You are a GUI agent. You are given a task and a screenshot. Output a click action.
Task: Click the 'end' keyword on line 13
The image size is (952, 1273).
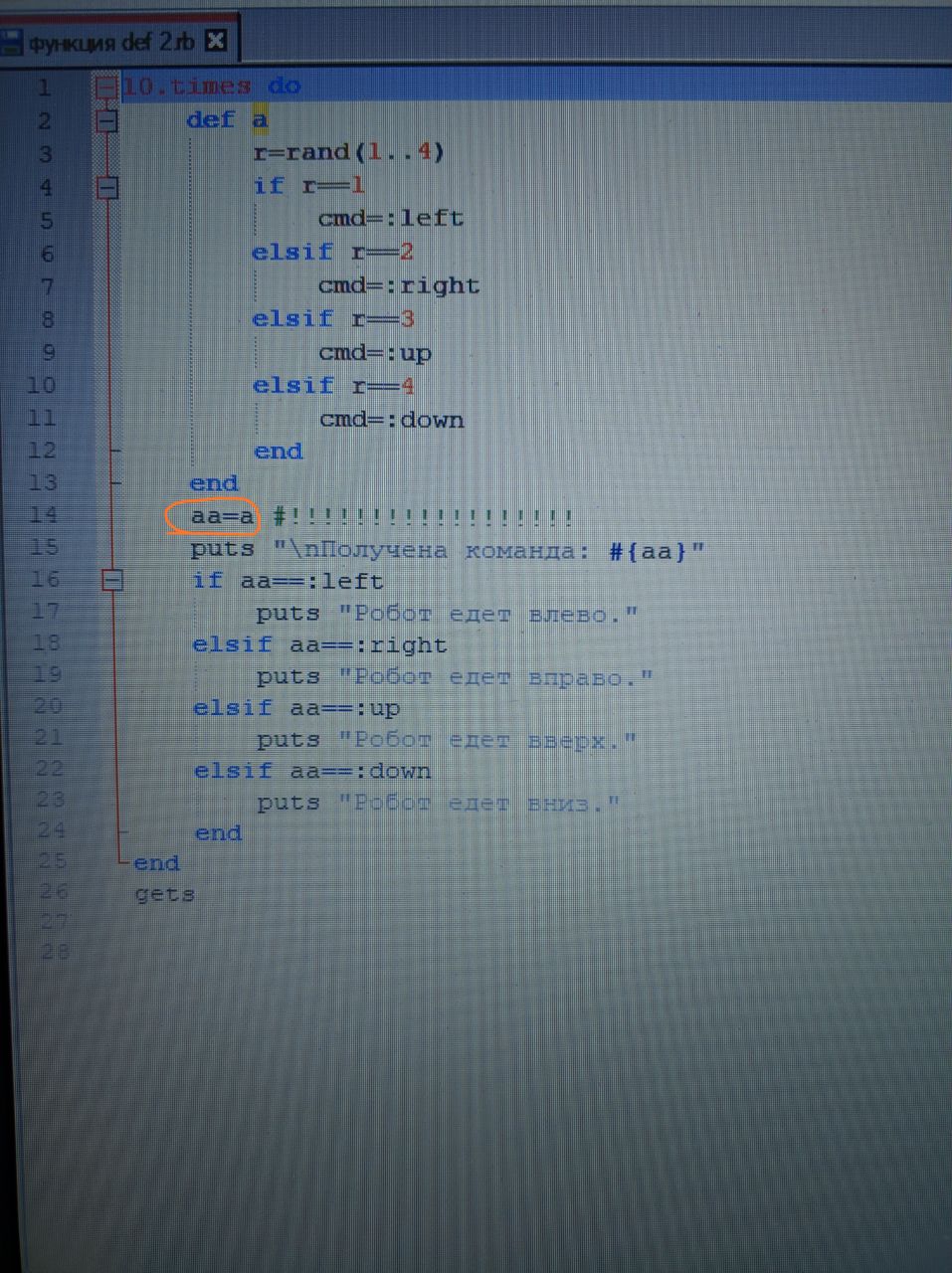(x=214, y=483)
